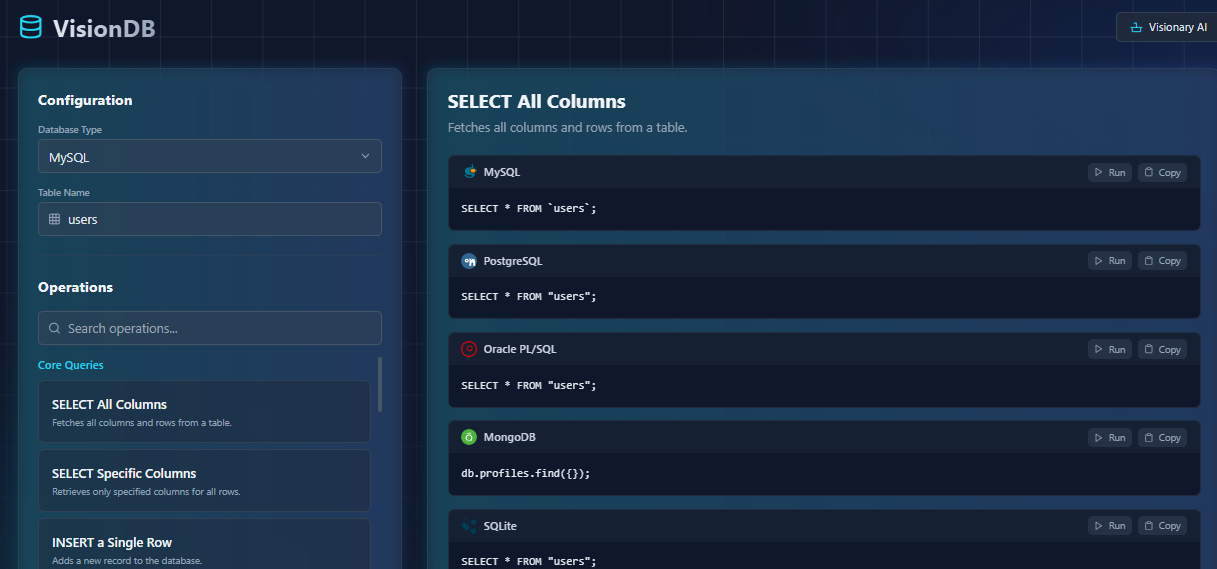Focus the Search operations box
Screen dimensions: 1217x569
[210, 328]
